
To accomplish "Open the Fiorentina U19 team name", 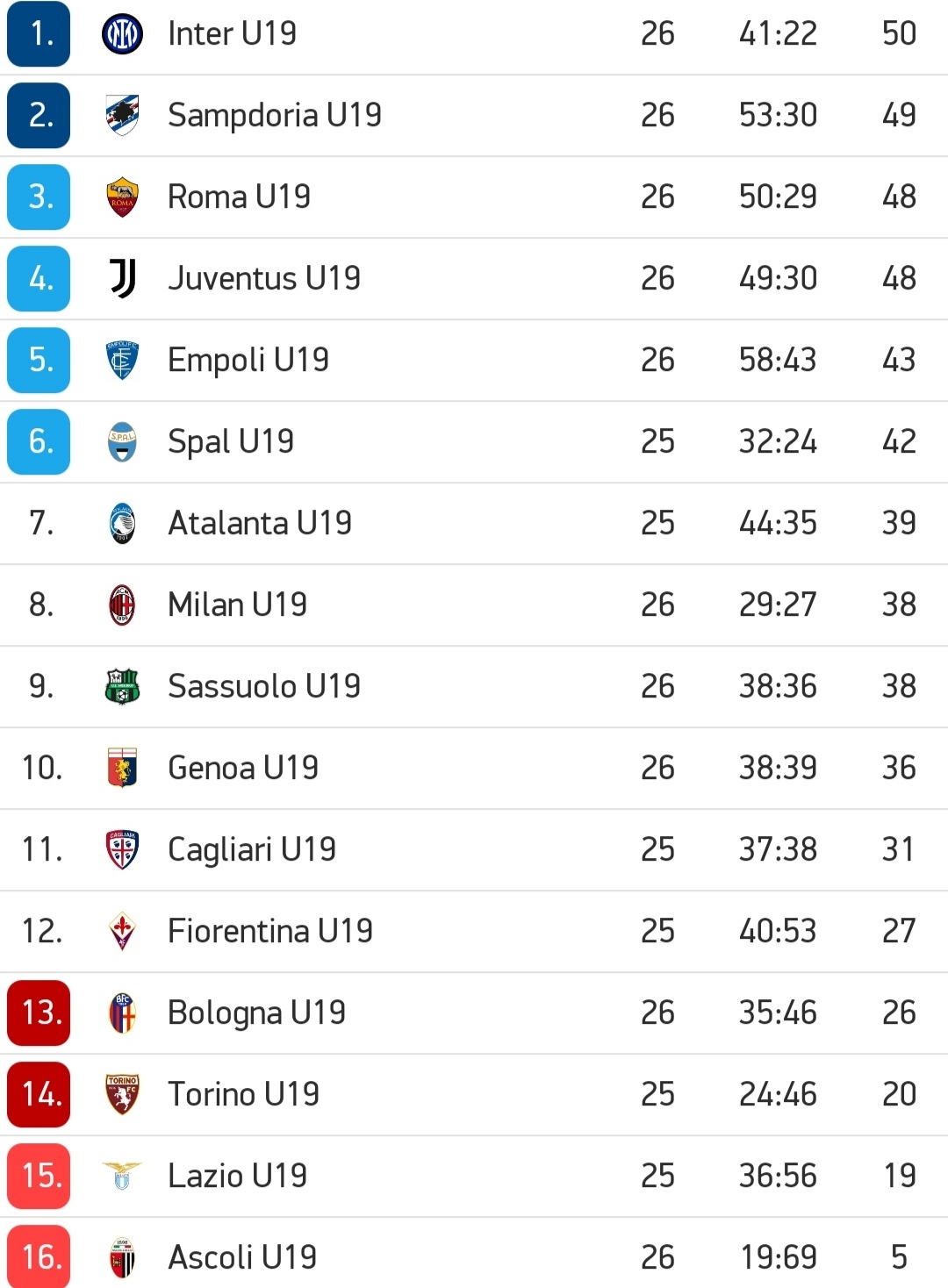I will (270, 932).
